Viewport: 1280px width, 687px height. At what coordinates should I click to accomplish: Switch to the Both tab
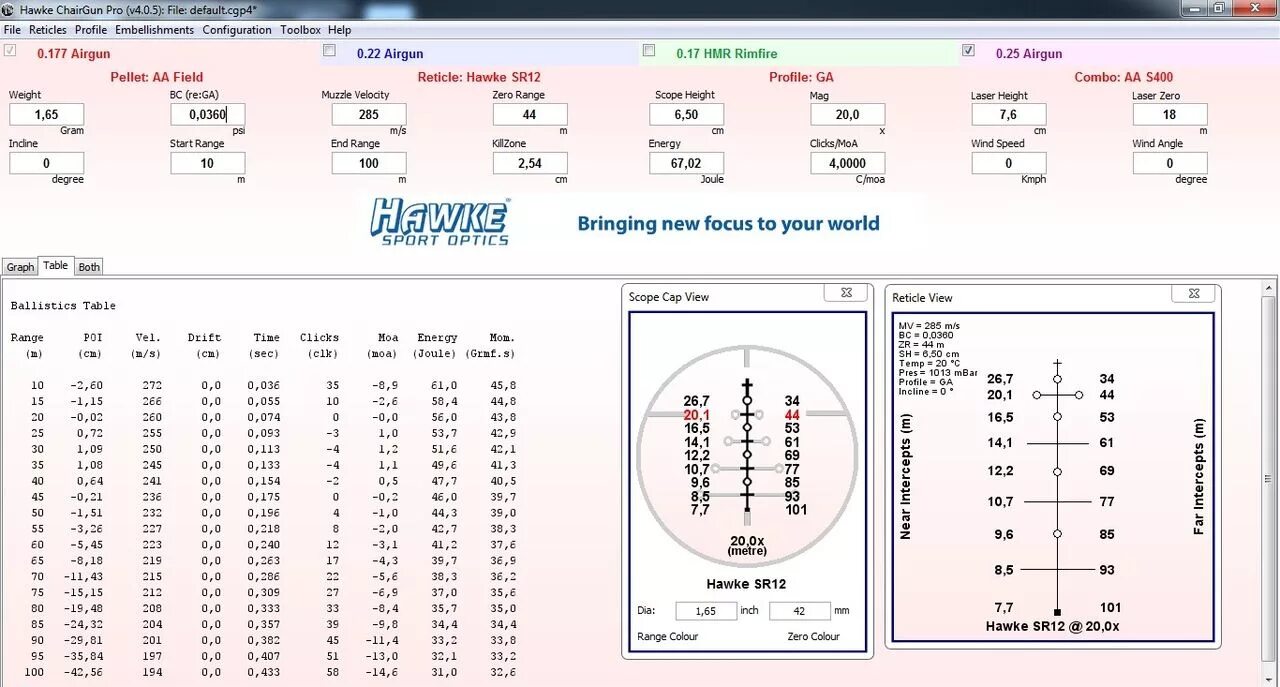pyautogui.click(x=89, y=267)
